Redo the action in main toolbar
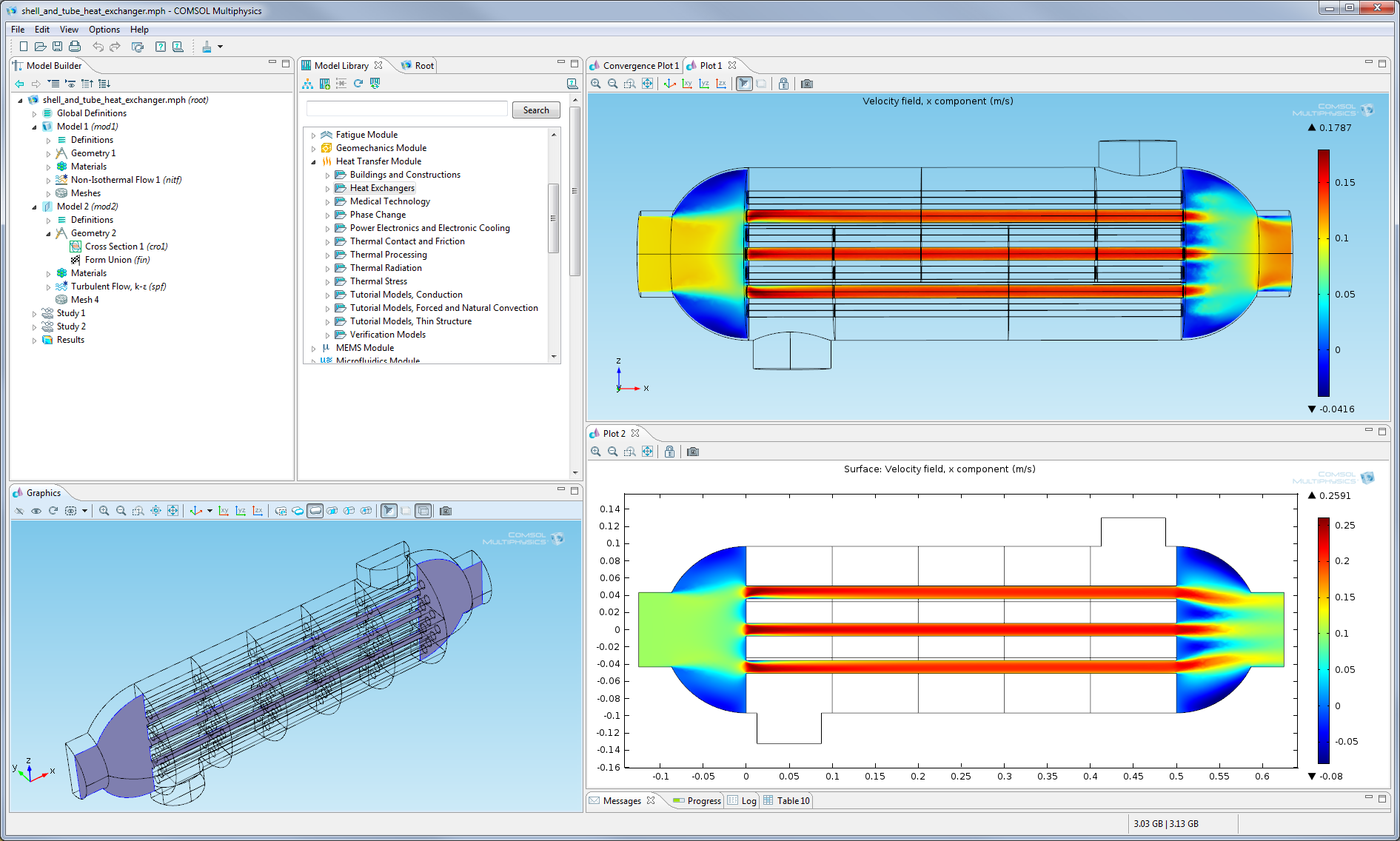1400x841 pixels. click(115, 47)
